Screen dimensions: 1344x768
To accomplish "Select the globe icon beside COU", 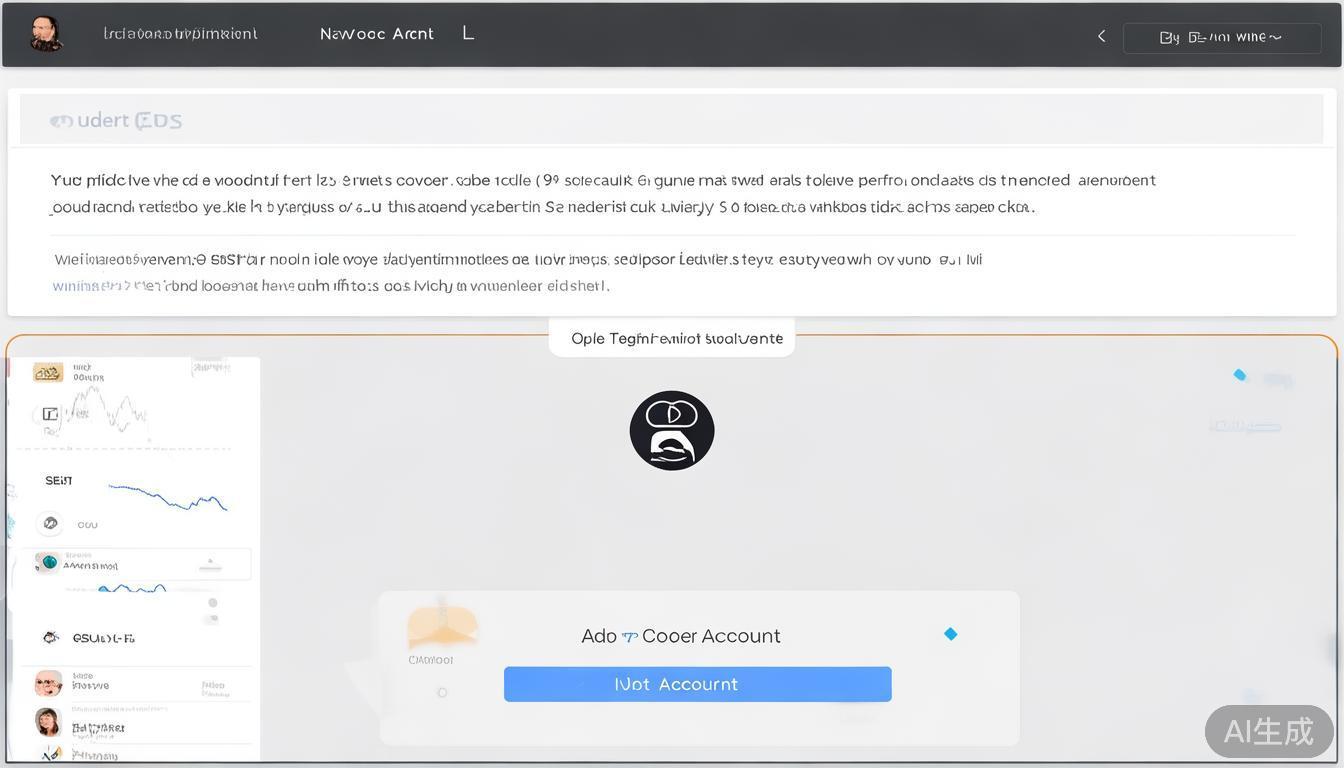I will coord(50,522).
